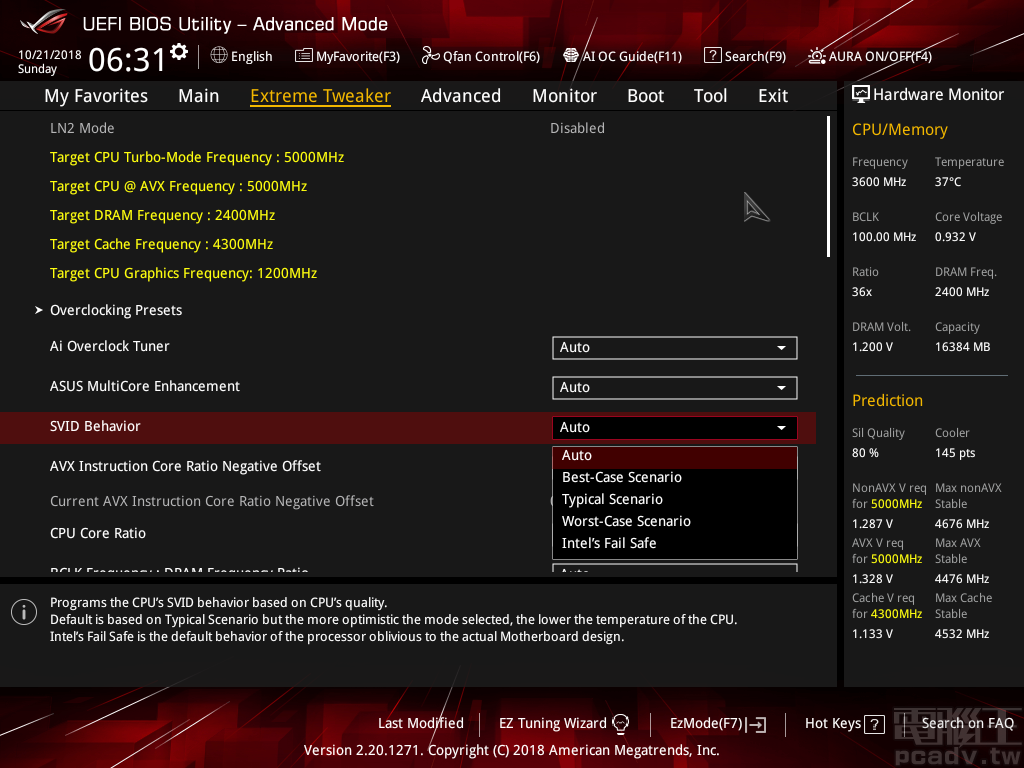Click the ROG logo in header
This screenshot has height=768, width=1024.
click(44, 23)
